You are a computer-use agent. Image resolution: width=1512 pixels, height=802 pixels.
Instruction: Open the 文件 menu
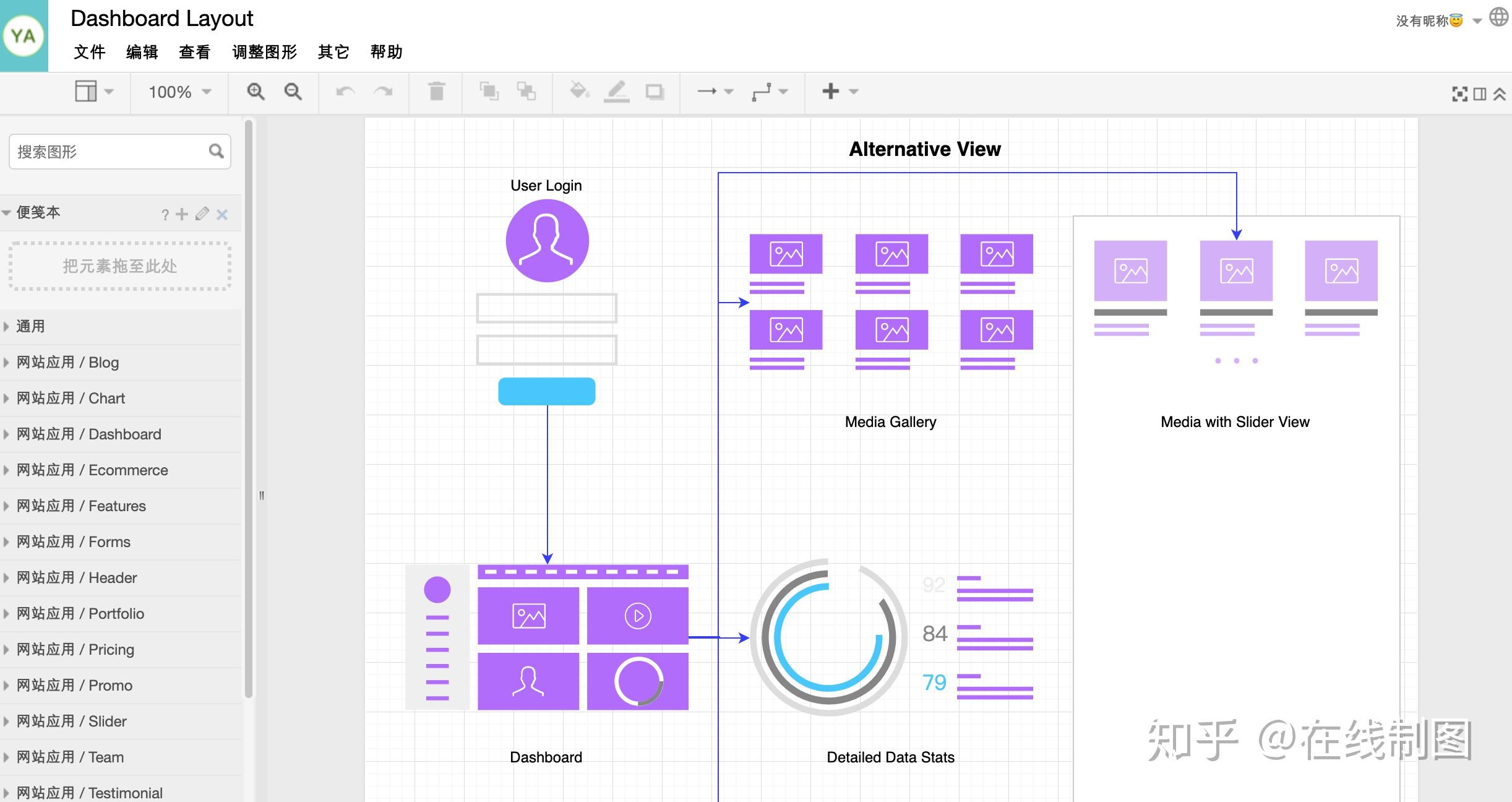(x=90, y=52)
